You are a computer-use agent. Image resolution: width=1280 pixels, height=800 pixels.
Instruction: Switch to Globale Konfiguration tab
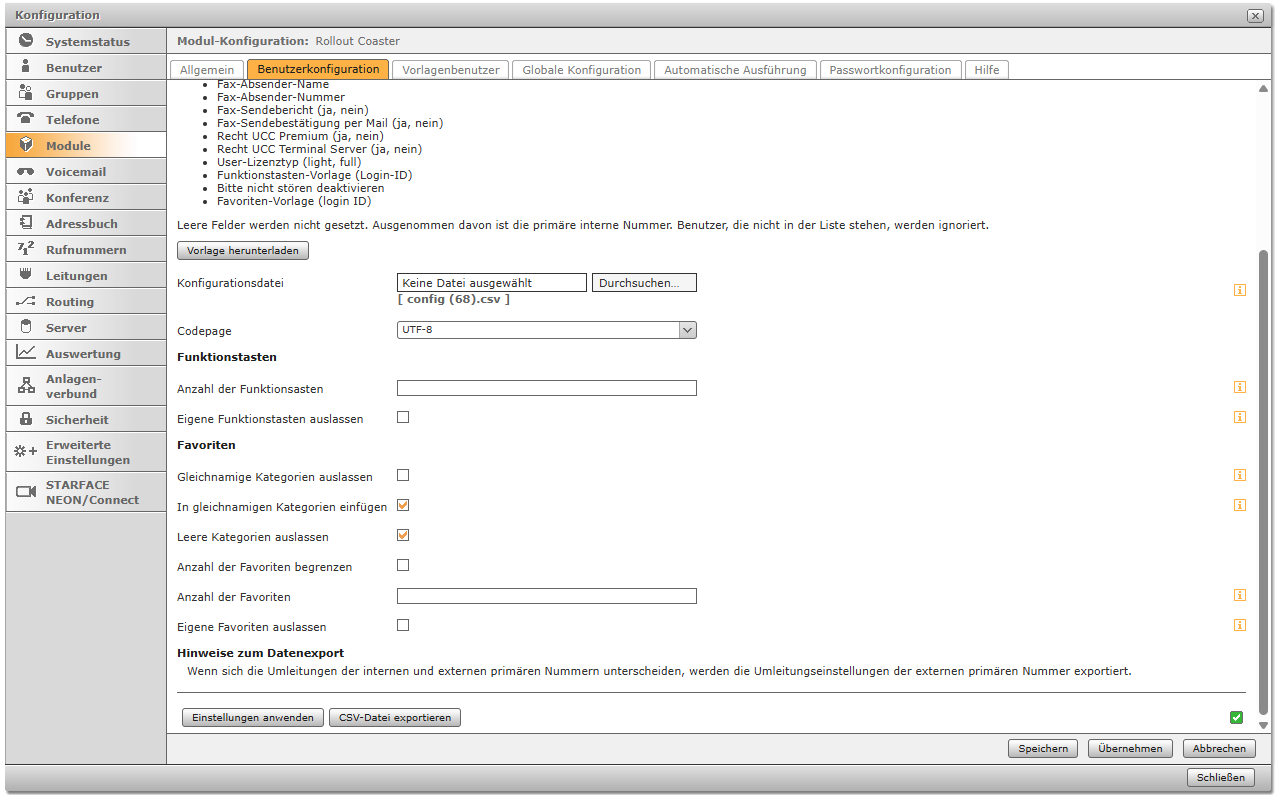[582, 70]
